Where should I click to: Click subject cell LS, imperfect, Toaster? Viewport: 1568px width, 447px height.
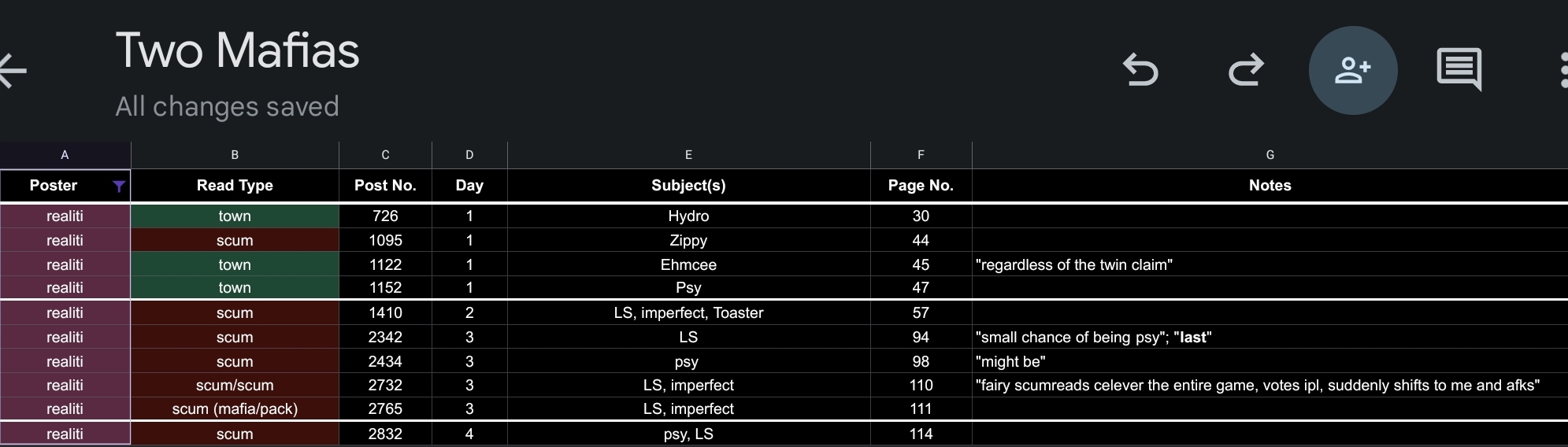pyautogui.click(x=688, y=313)
